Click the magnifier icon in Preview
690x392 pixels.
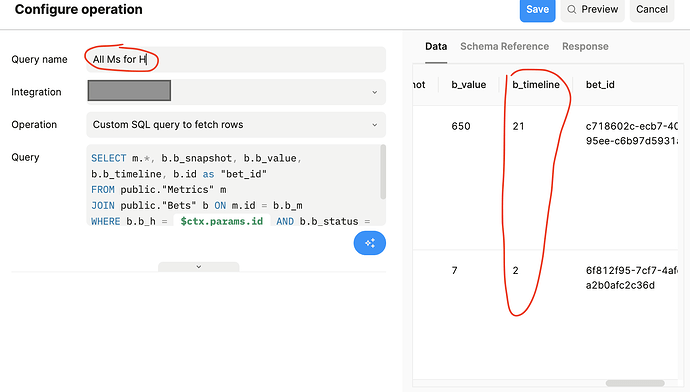click(x=571, y=10)
